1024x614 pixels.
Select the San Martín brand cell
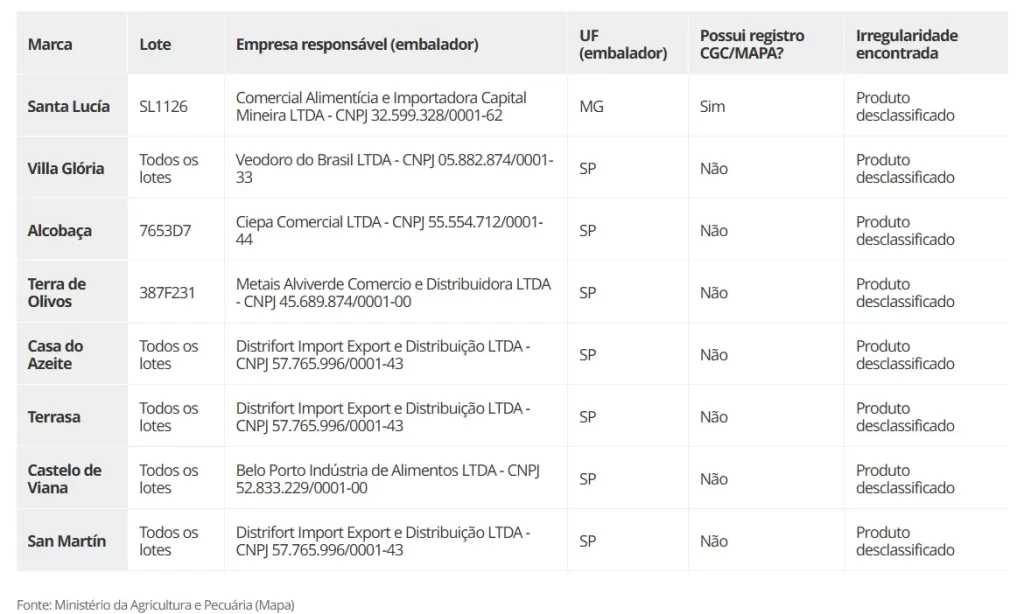point(67,541)
